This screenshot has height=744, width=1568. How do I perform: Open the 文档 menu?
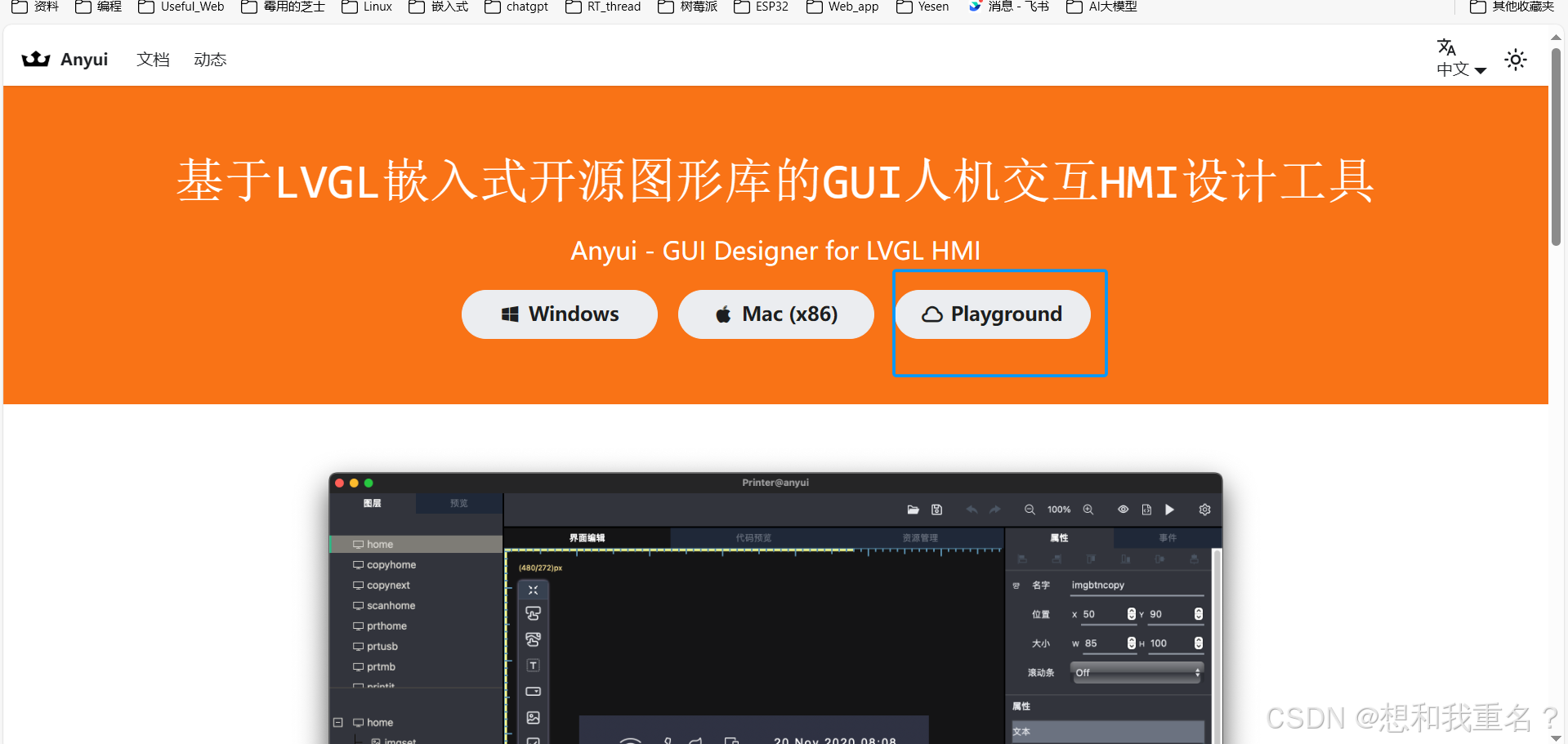[x=153, y=59]
